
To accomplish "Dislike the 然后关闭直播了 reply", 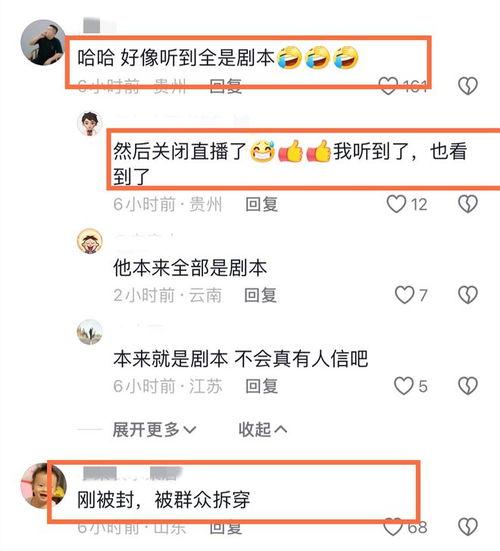I will pyautogui.click(x=468, y=204).
